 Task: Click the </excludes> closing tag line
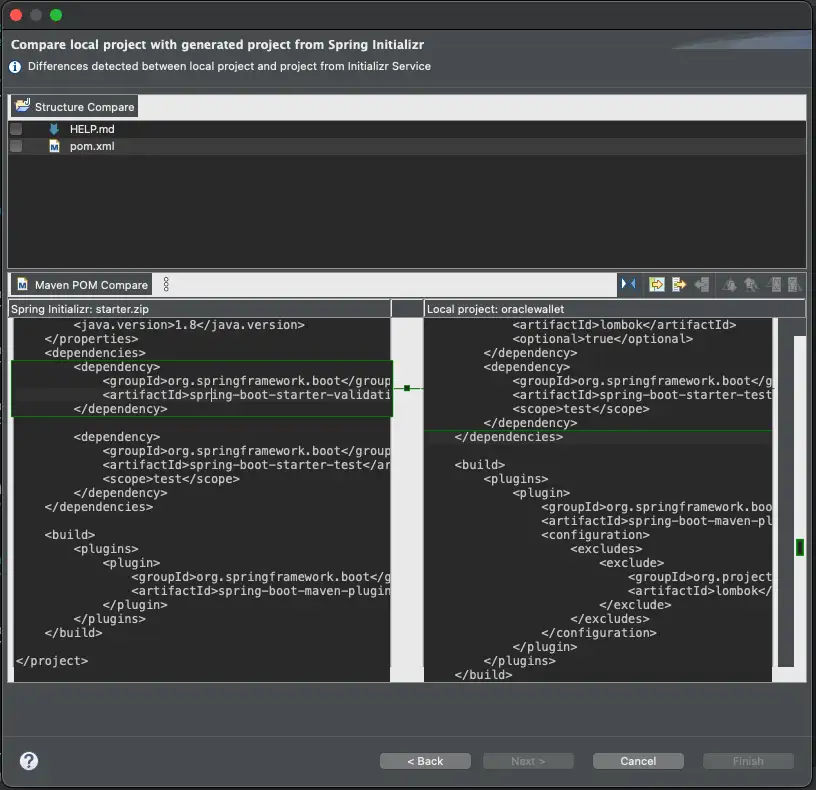(x=610, y=619)
